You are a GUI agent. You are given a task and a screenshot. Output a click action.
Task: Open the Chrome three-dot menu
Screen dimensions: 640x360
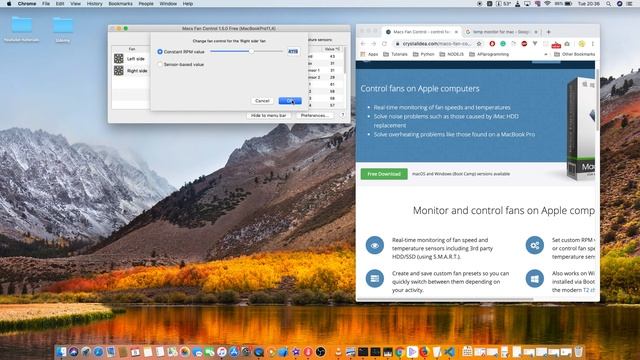593,44
